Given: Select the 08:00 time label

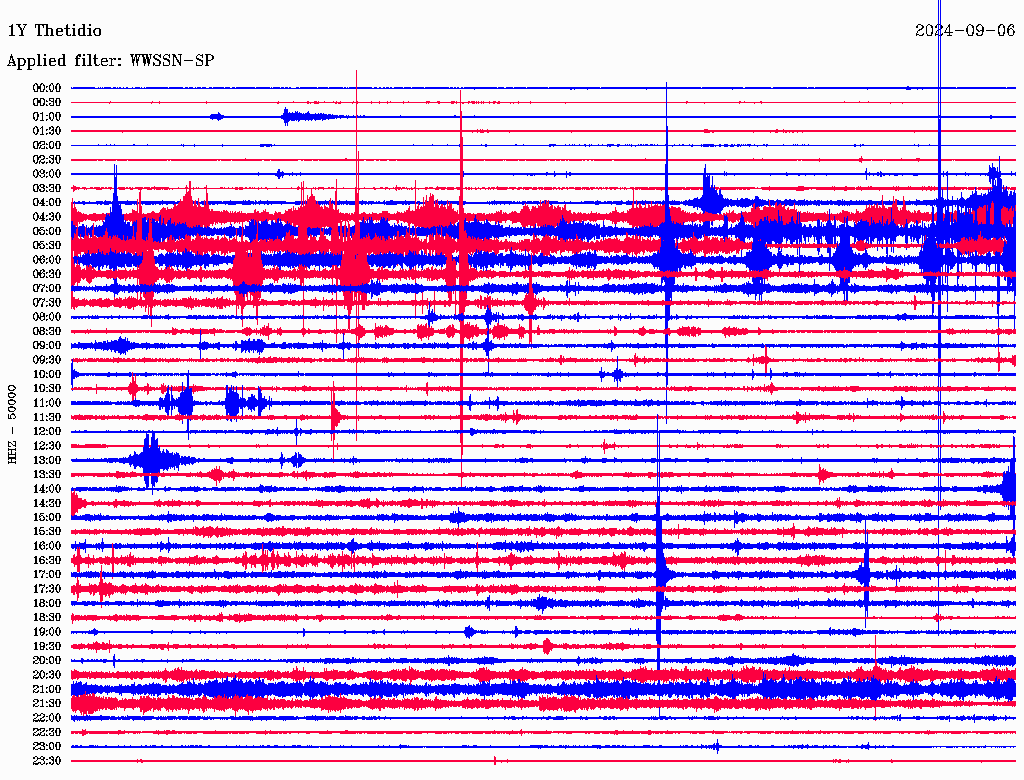Looking at the screenshot, I should (47, 317).
